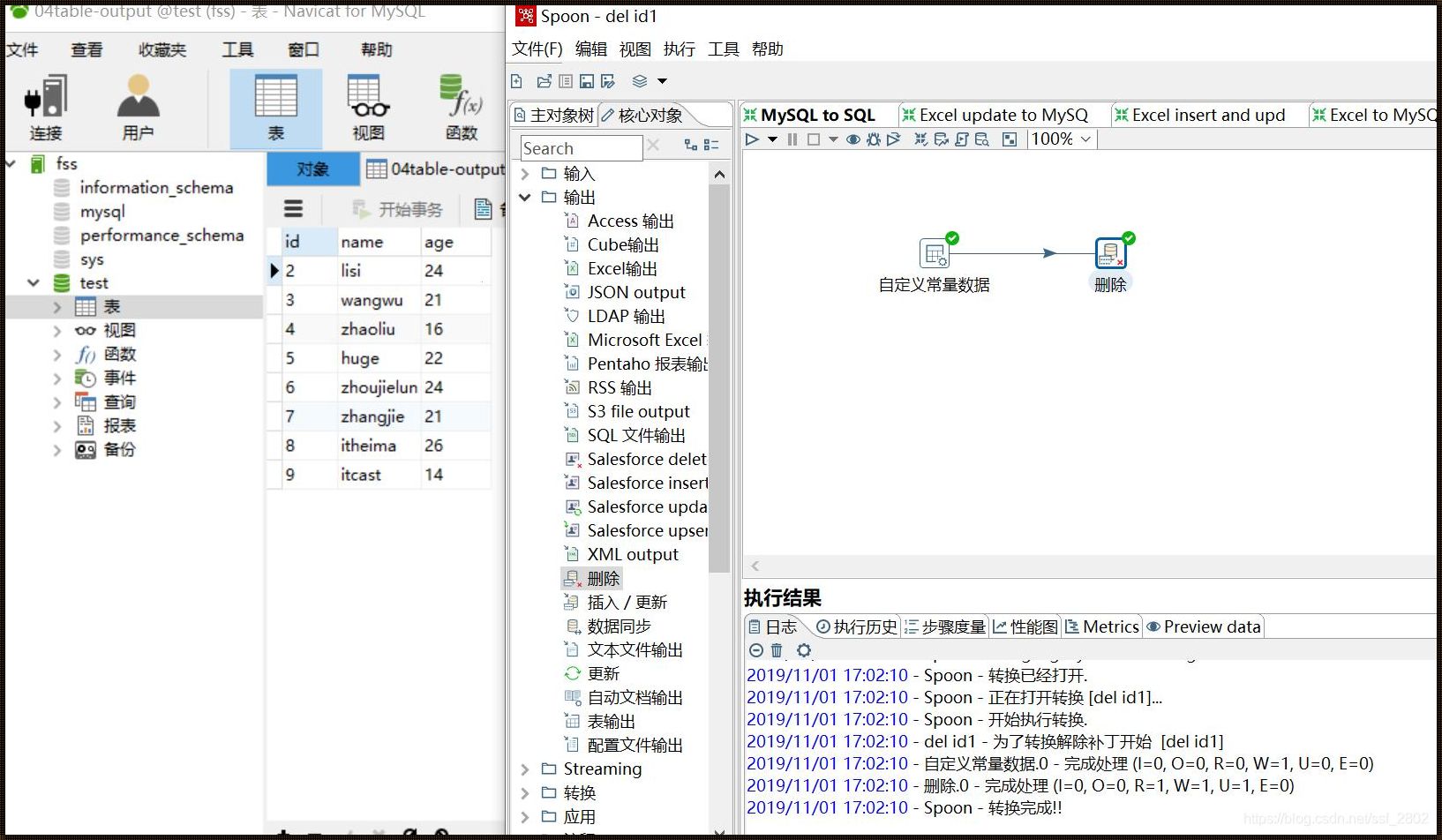
Task: Expand the 转换 folder in steps tree
Action: tap(525, 793)
